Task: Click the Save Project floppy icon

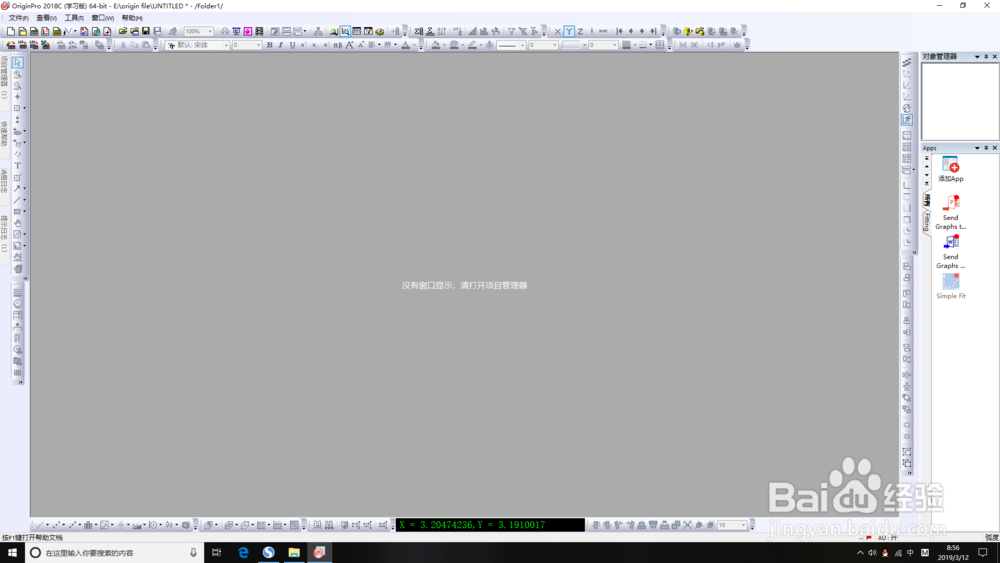Action: [145, 31]
